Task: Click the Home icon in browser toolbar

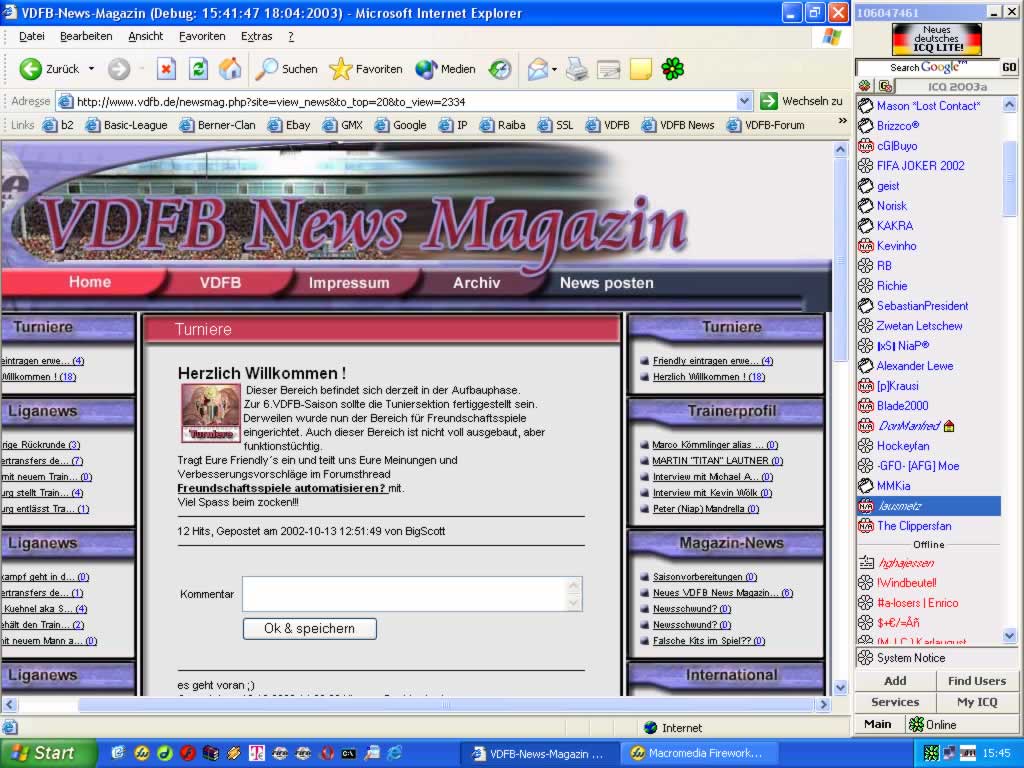Action: (230, 69)
